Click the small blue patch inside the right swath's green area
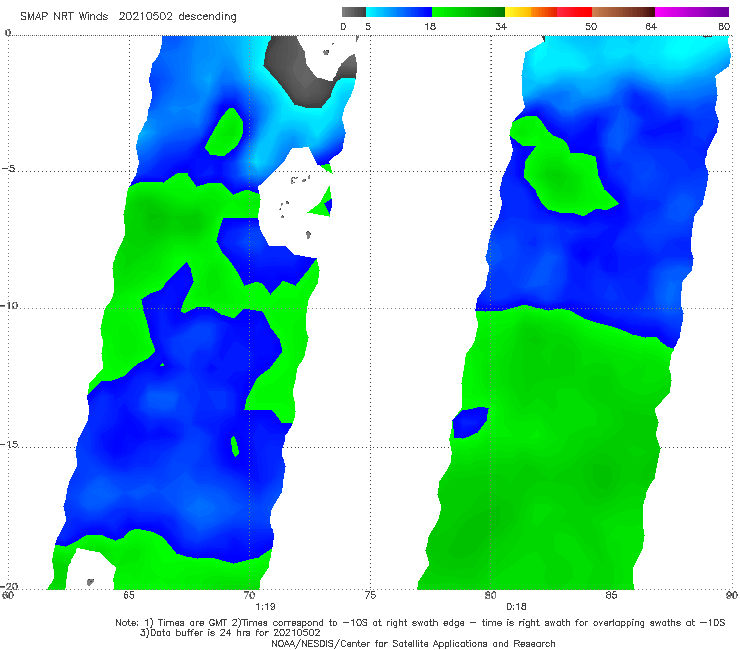Screen dimensions: 740x650 click(470, 422)
